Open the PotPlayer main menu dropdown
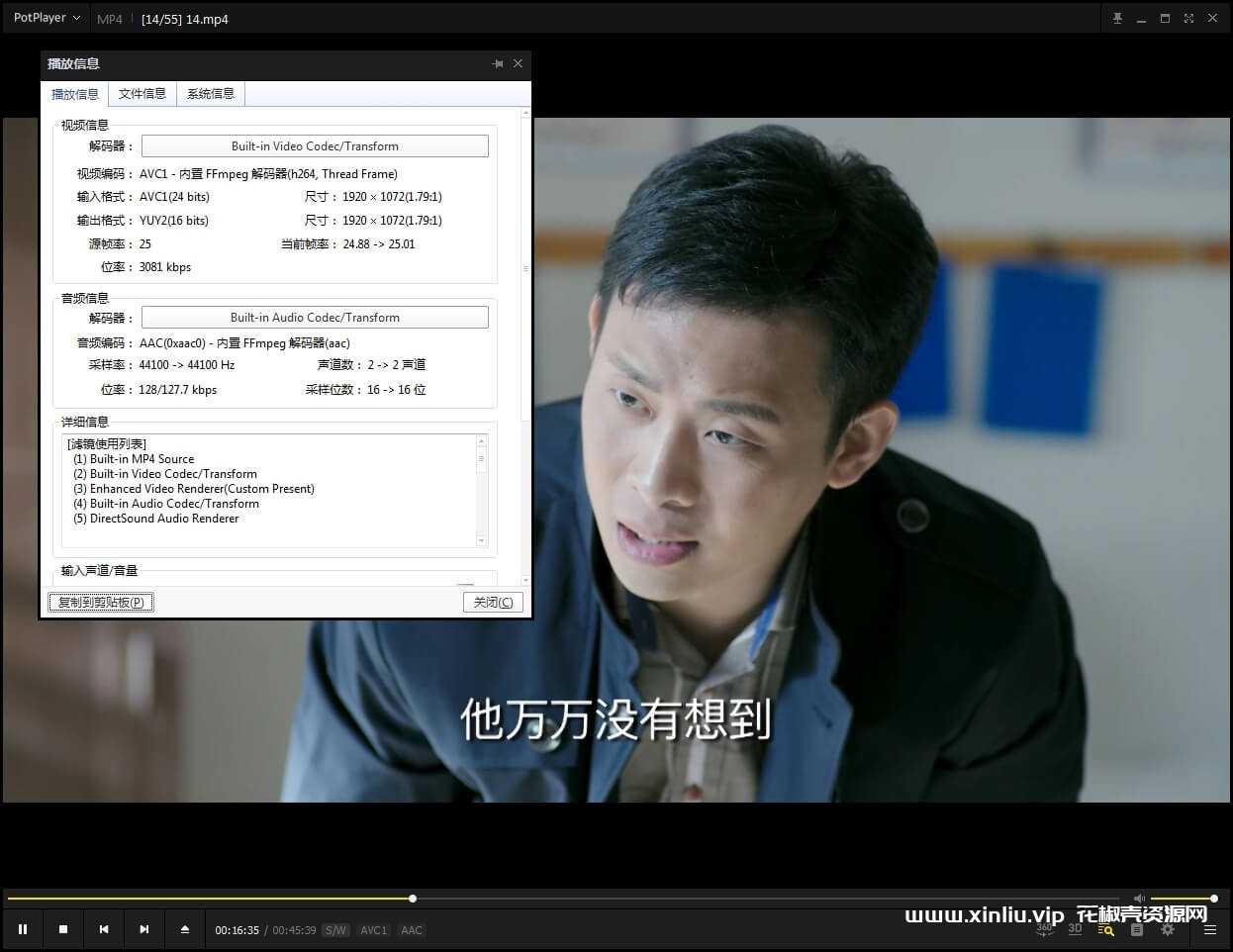The width and height of the screenshot is (1233, 952). tap(47, 18)
